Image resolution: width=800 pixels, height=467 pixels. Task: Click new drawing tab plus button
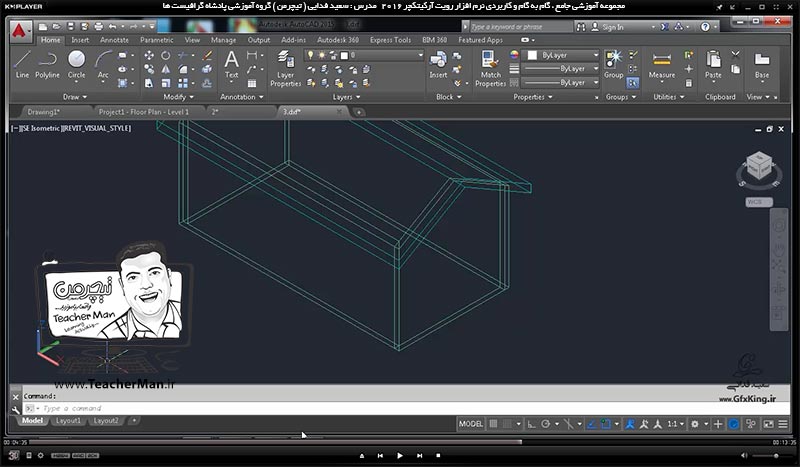tap(359, 112)
